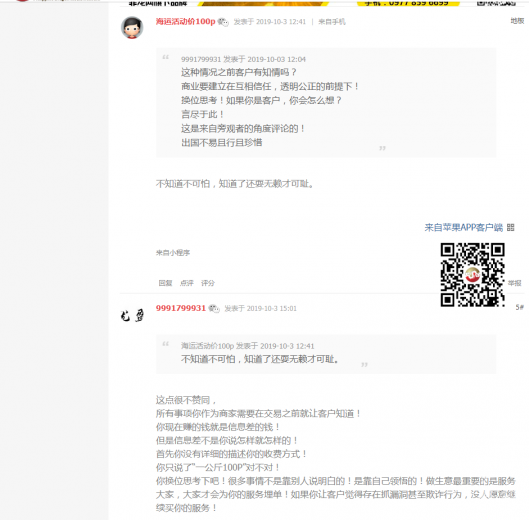Click 回复 under the first post

point(165,283)
